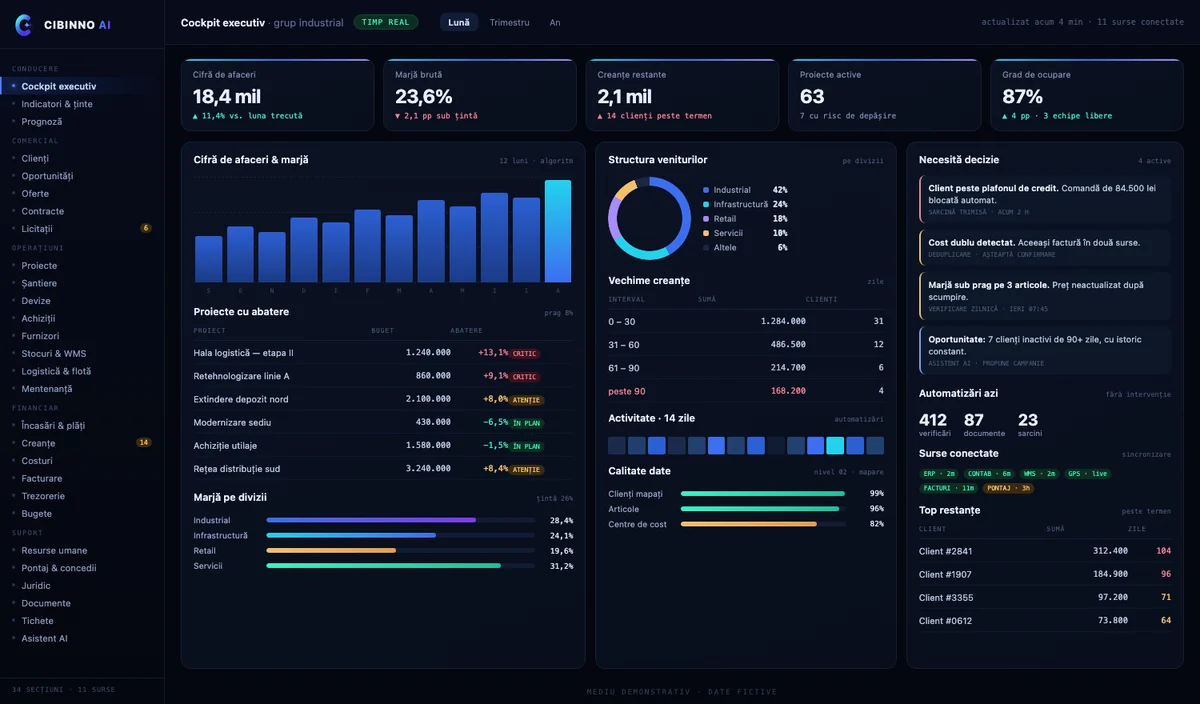
Task: Click the revenue structure donut chart
Action: [650, 218]
